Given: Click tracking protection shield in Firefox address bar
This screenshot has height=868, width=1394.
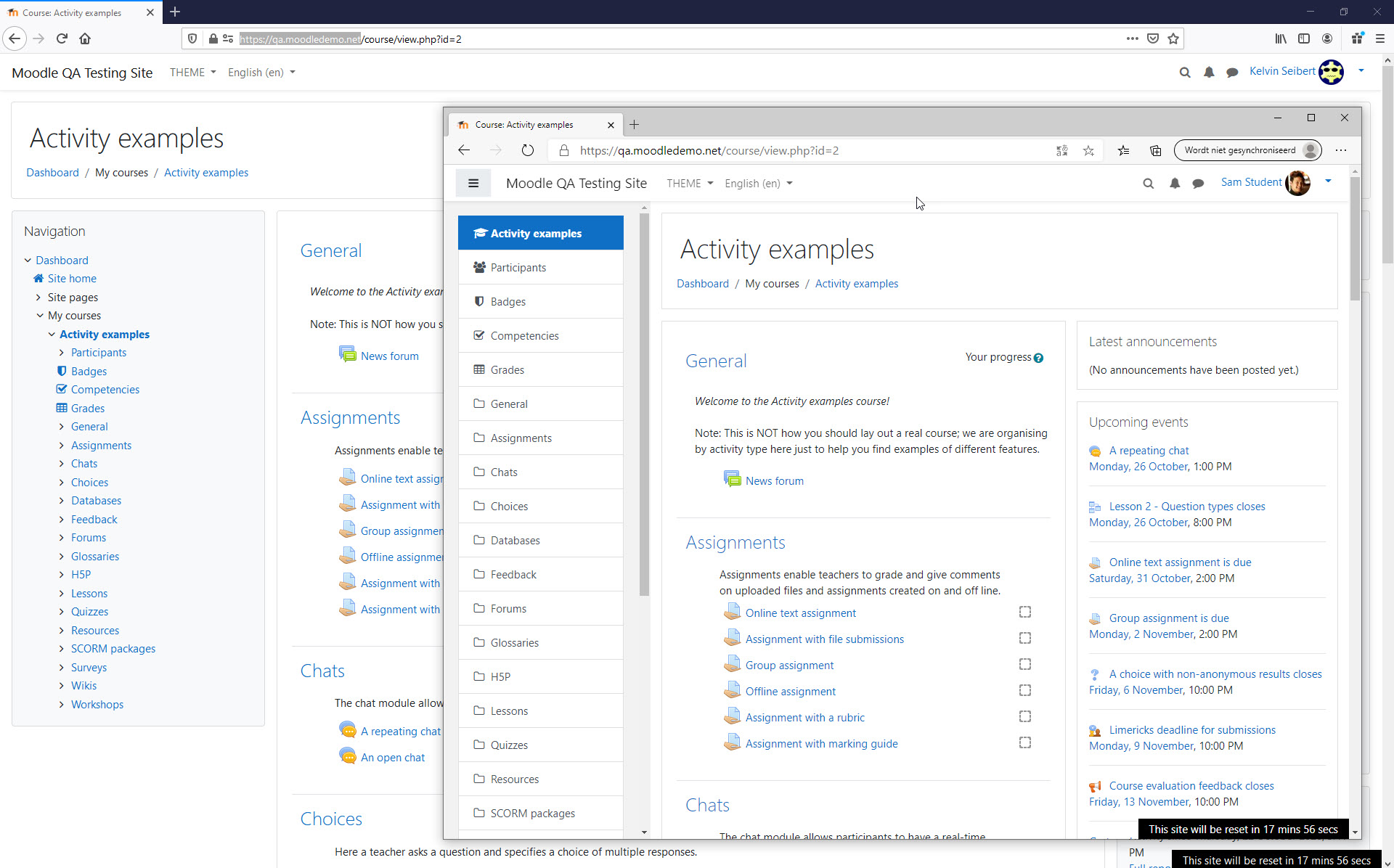Looking at the screenshot, I should click(x=192, y=38).
